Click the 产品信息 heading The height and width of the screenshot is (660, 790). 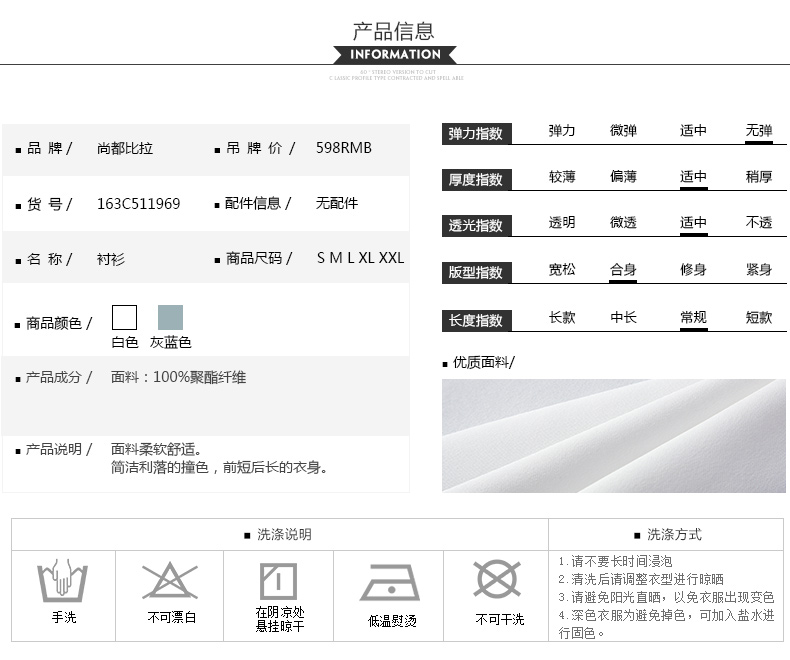[x=393, y=31]
